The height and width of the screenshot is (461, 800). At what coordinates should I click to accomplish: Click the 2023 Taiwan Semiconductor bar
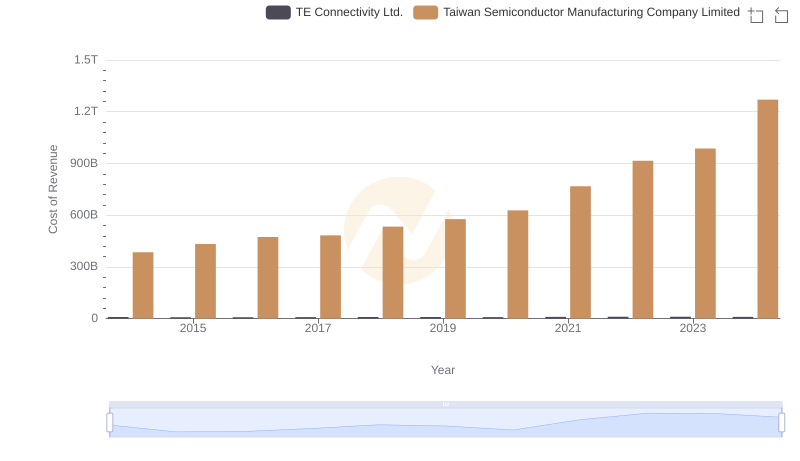(705, 234)
